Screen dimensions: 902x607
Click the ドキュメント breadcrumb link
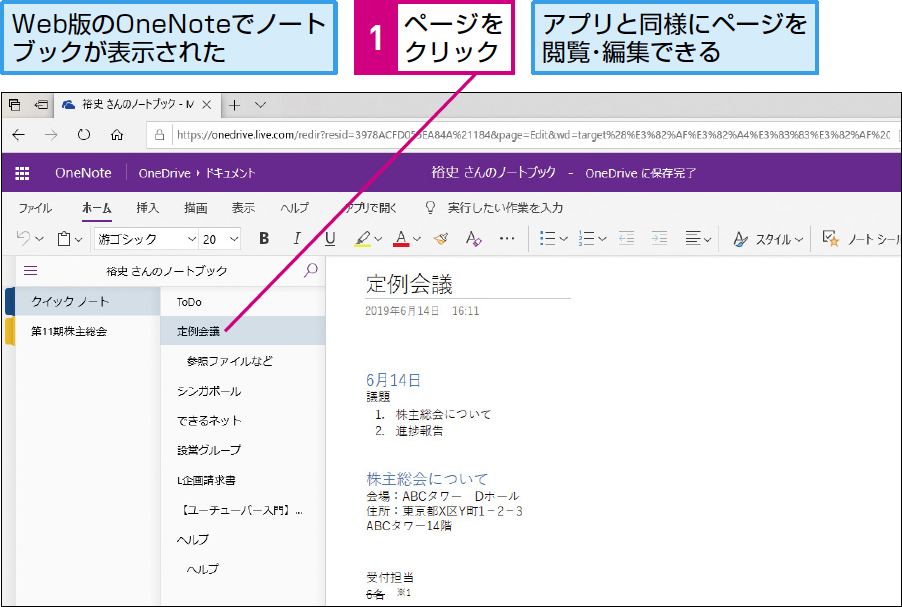coord(230,173)
